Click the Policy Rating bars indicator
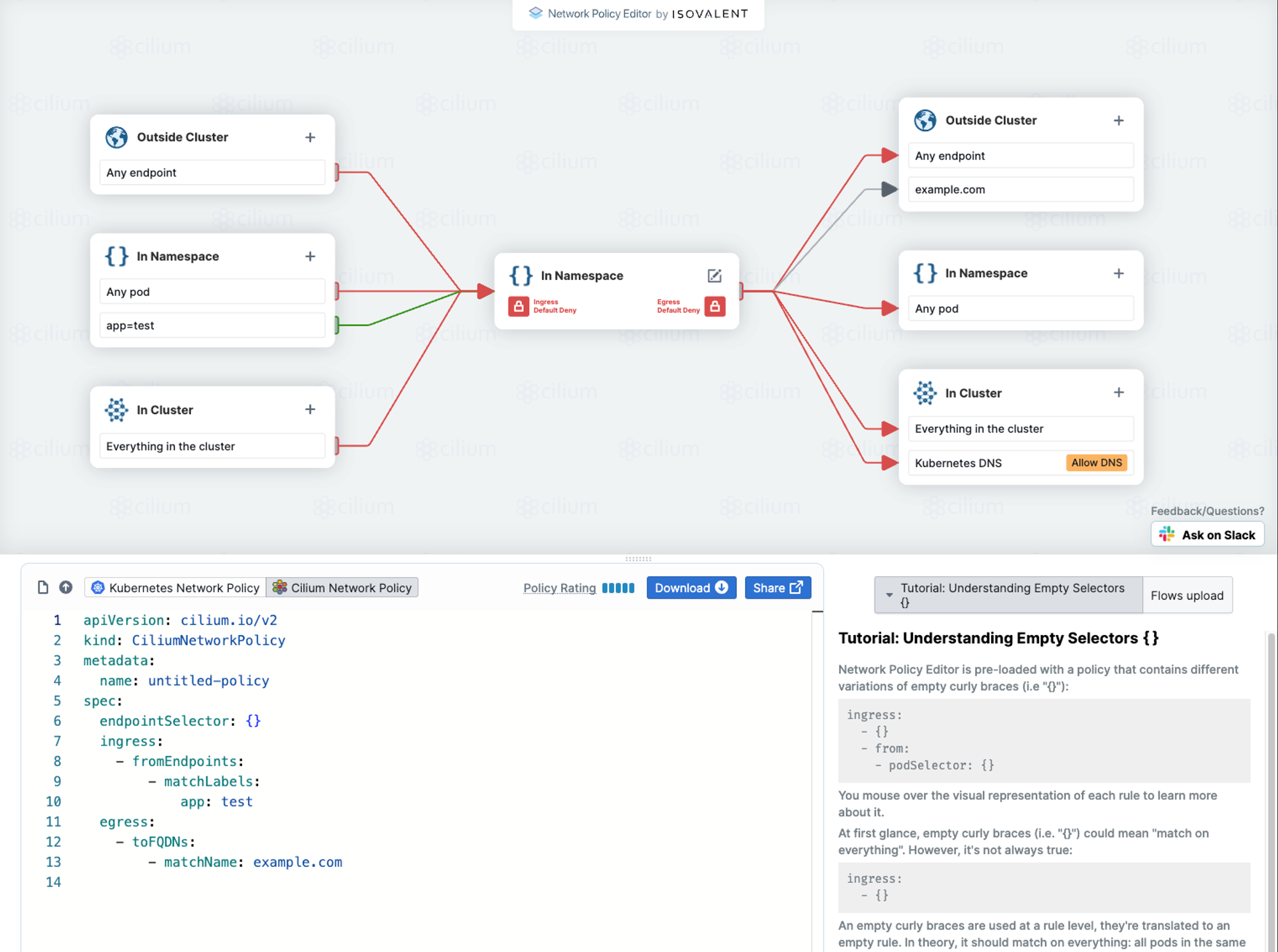Screen dimensions: 1278x952 618,588
